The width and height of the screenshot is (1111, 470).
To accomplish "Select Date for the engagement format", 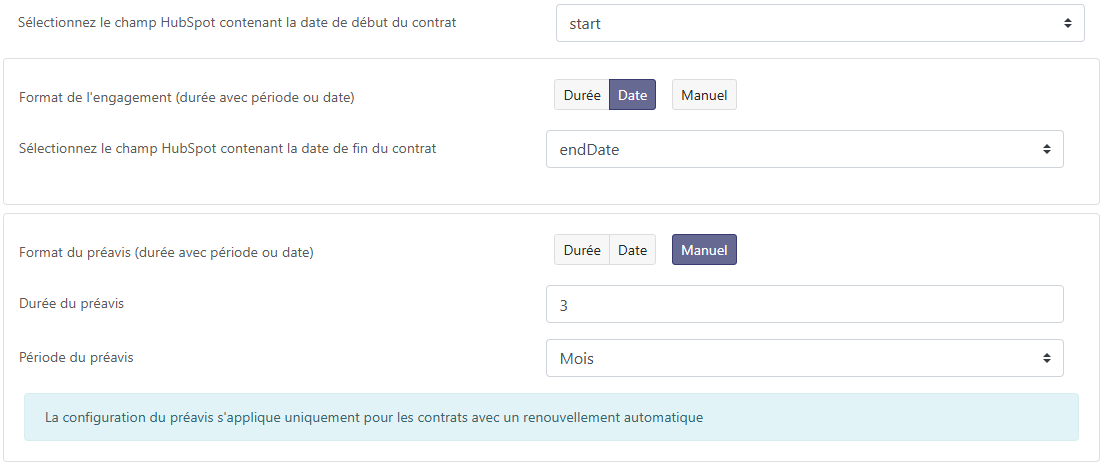I will pos(632,95).
